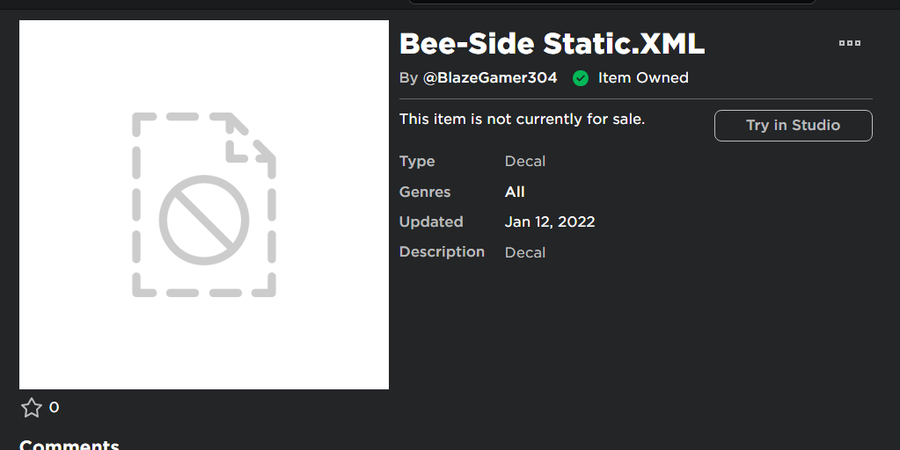Click the Comments section heading

click(69, 445)
